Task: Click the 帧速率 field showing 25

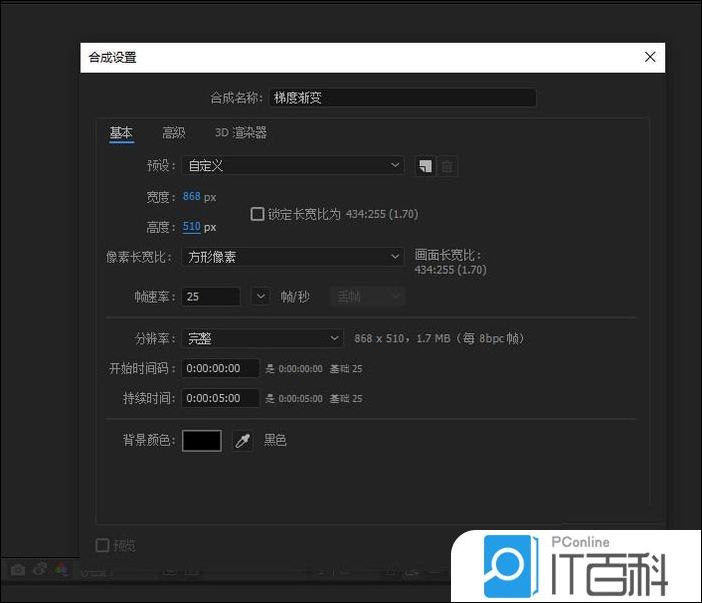Action: 211,296
